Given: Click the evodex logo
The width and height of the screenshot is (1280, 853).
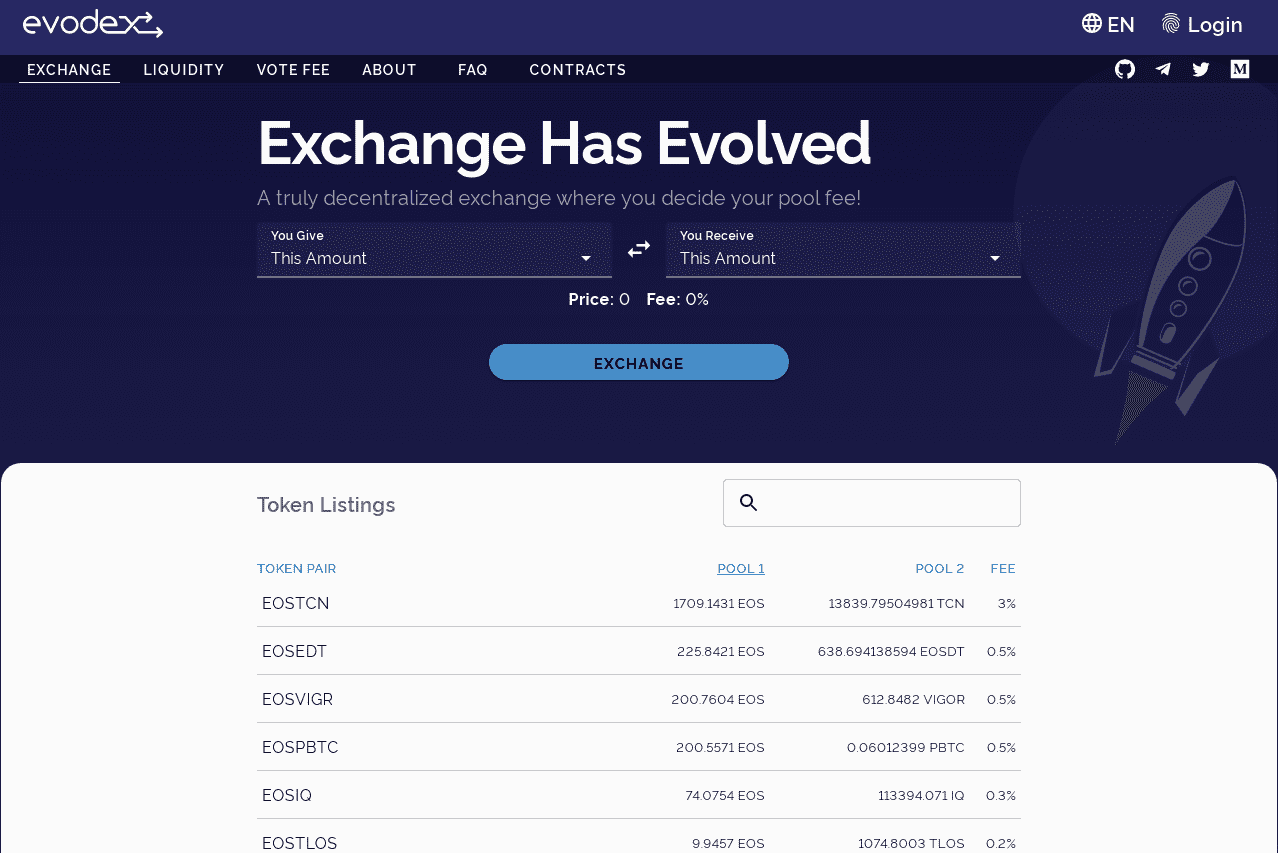Looking at the screenshot, I should [92, 23].
